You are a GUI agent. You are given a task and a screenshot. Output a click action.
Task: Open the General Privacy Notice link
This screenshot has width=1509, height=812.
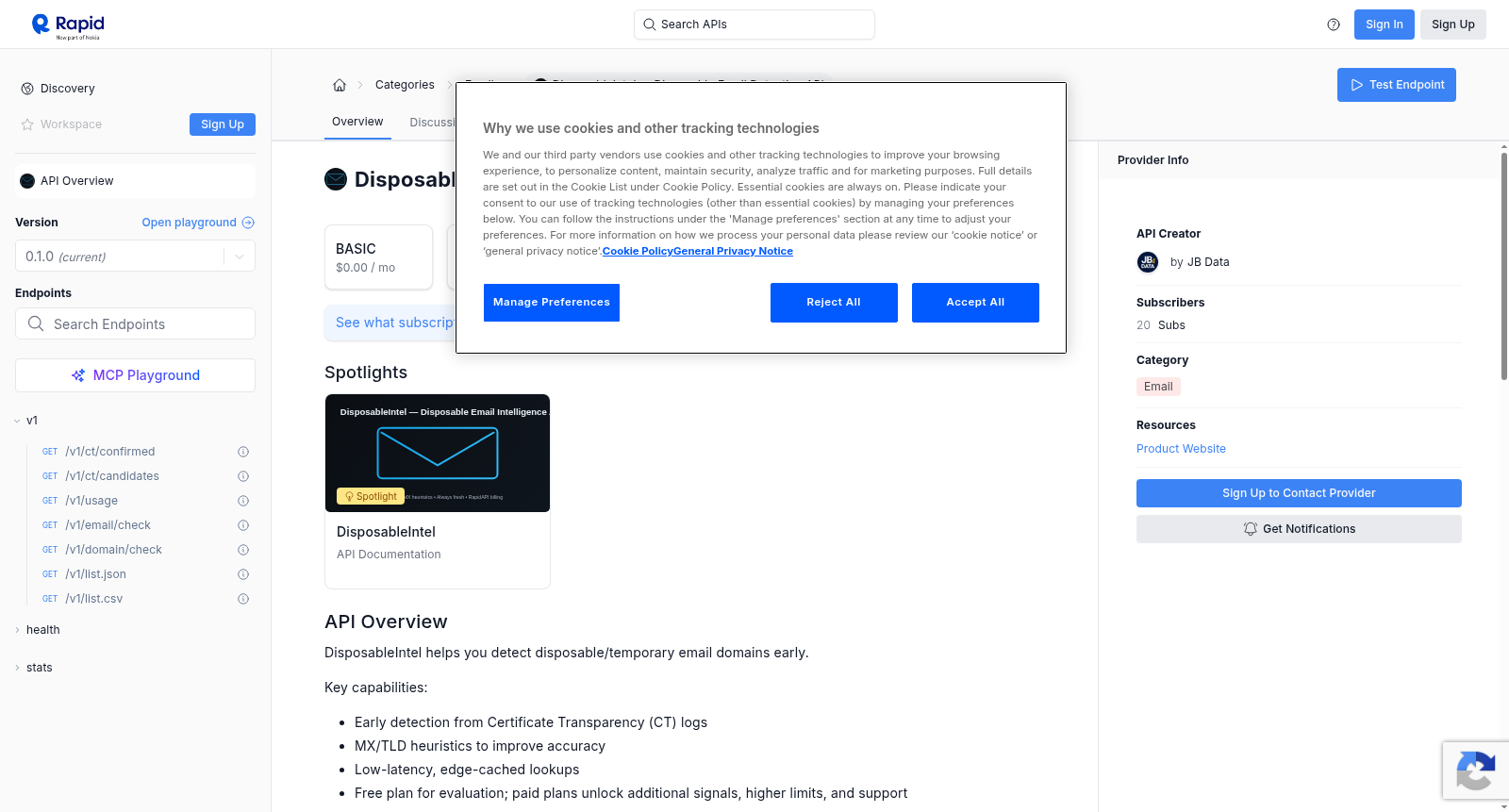(733, 251)
